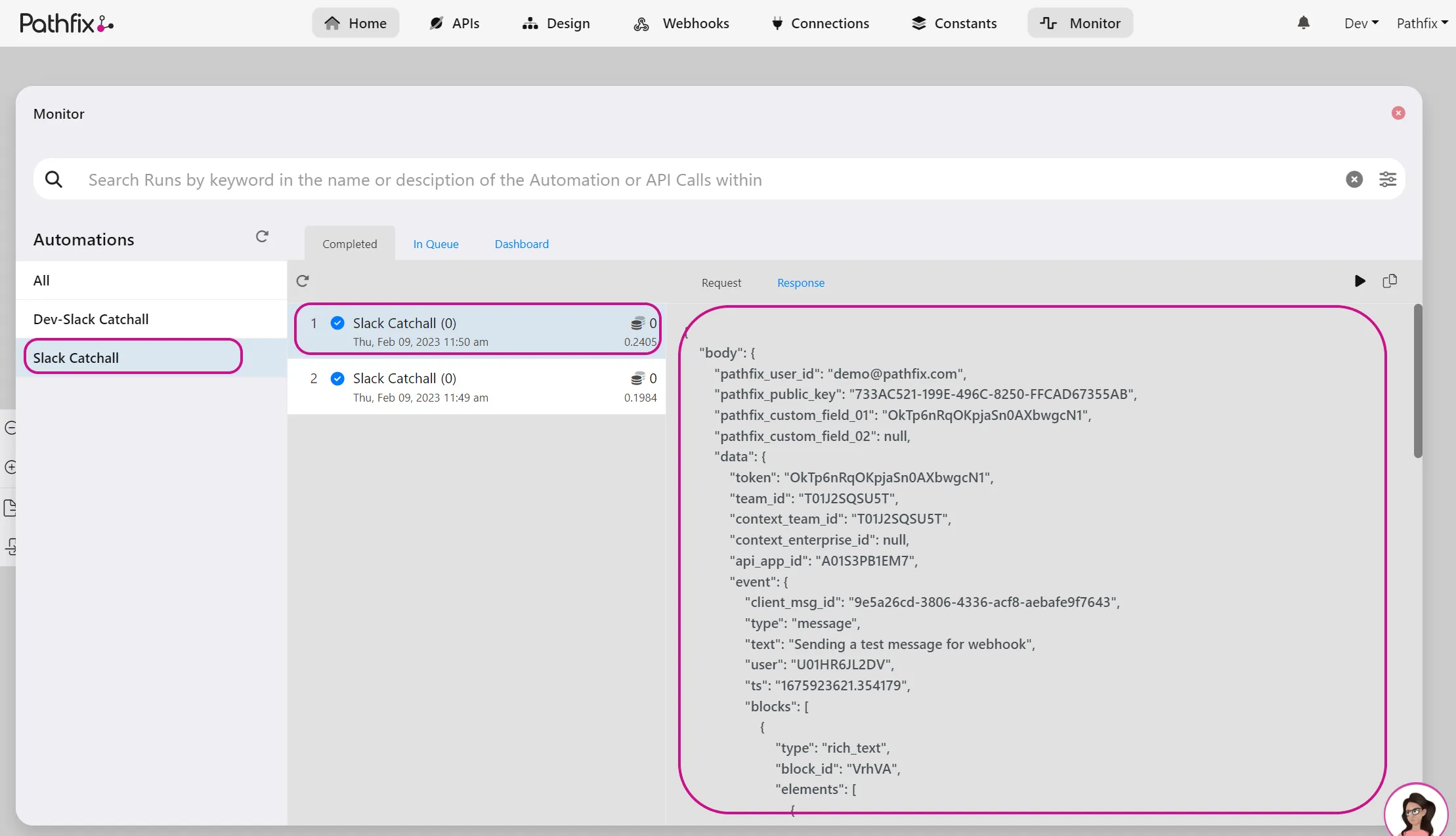Switch to the Request tab
The height and width of the screenshot is (836, 1456).
click(721, 282)
